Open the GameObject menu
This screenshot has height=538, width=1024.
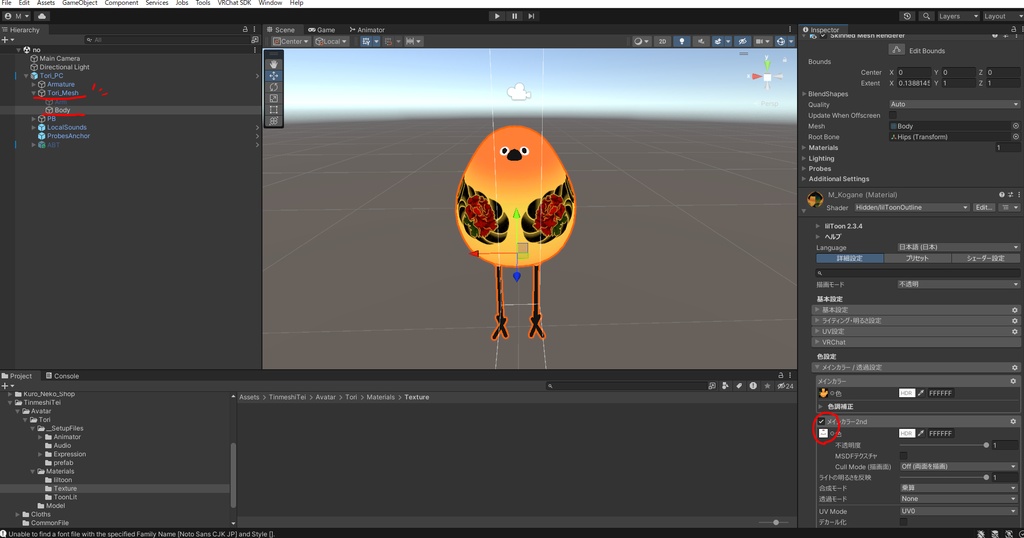(x=80, y=3)
